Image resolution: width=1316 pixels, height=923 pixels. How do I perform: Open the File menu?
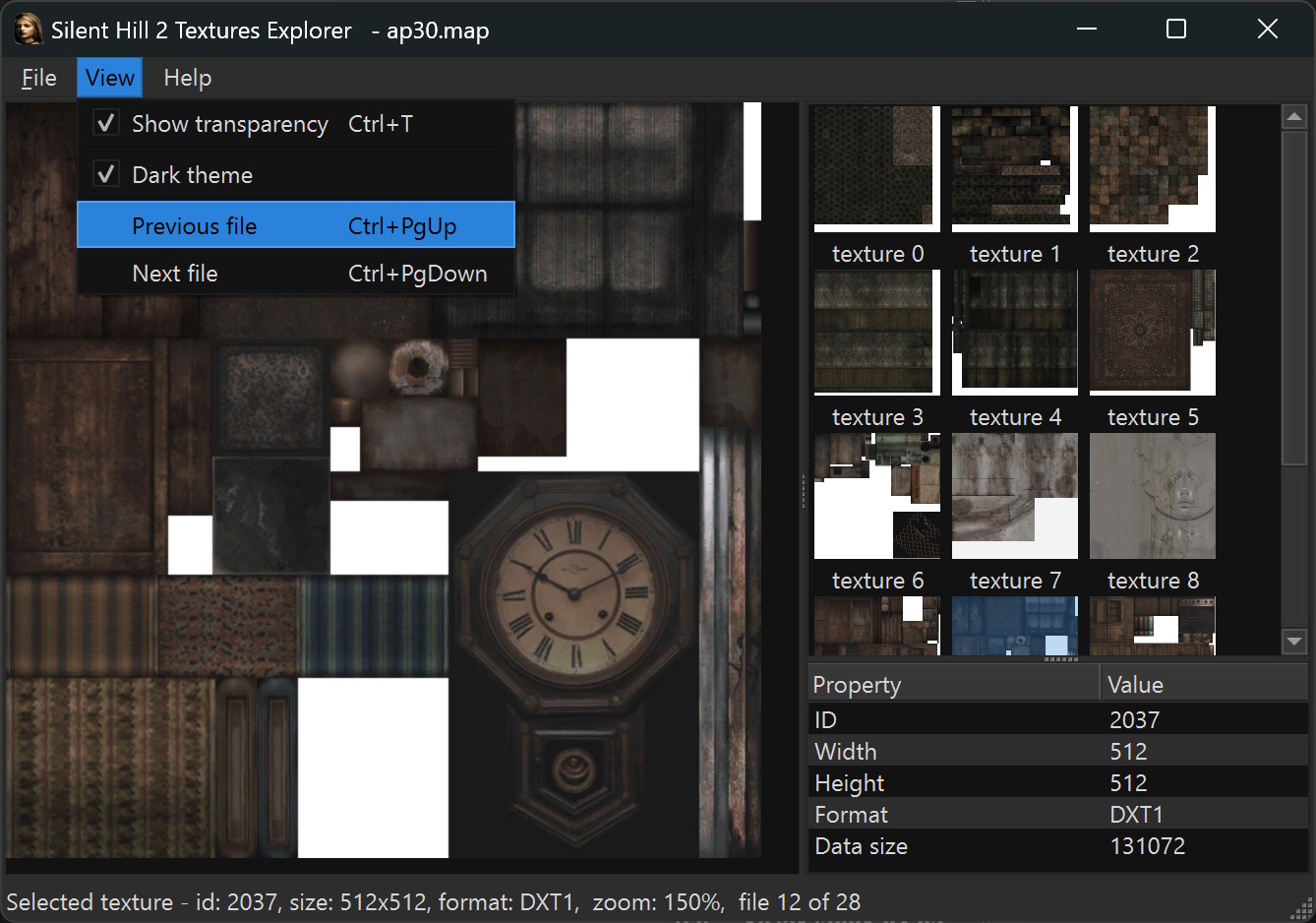click(39, 78)
